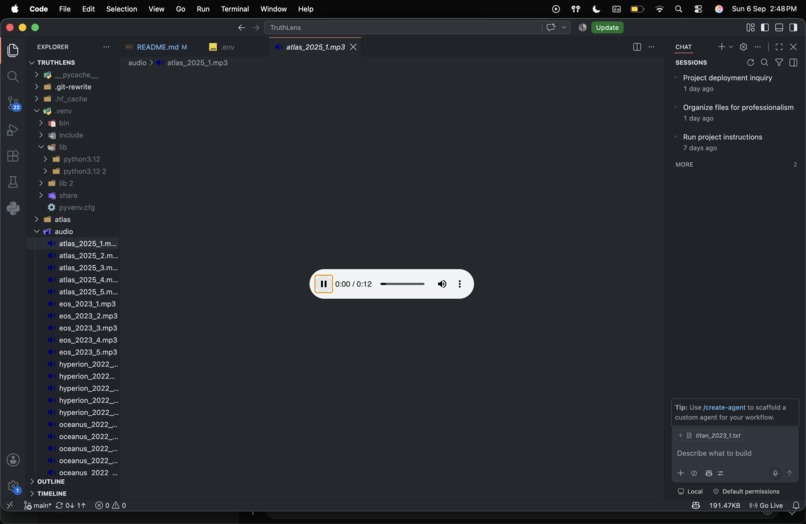Collapse the TRUTHLENS root folder
Image resolution: width=806 pixels, height=524 pixels.
[74, 62]
